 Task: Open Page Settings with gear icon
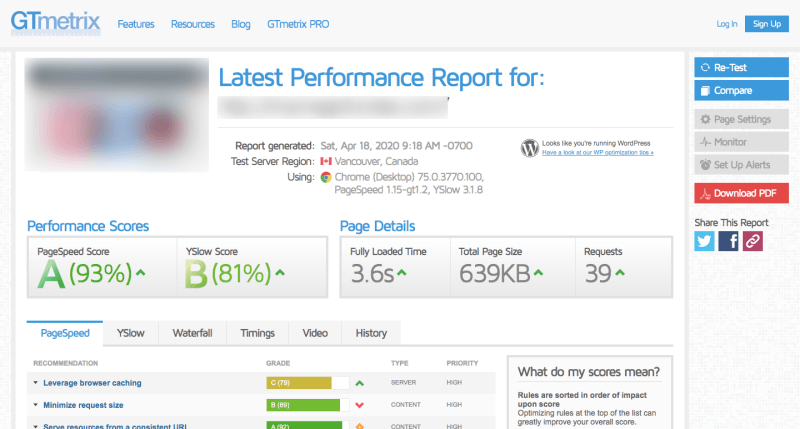741,119
